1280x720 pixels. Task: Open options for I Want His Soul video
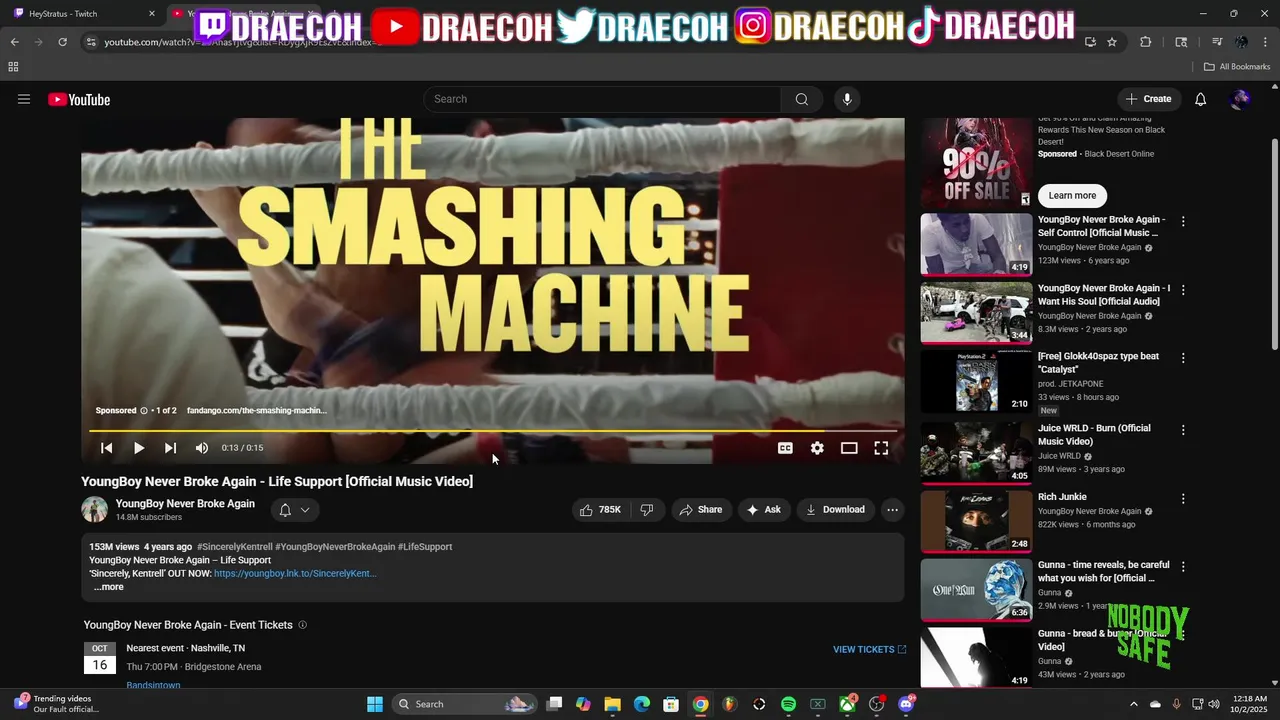coord(1183,290)
